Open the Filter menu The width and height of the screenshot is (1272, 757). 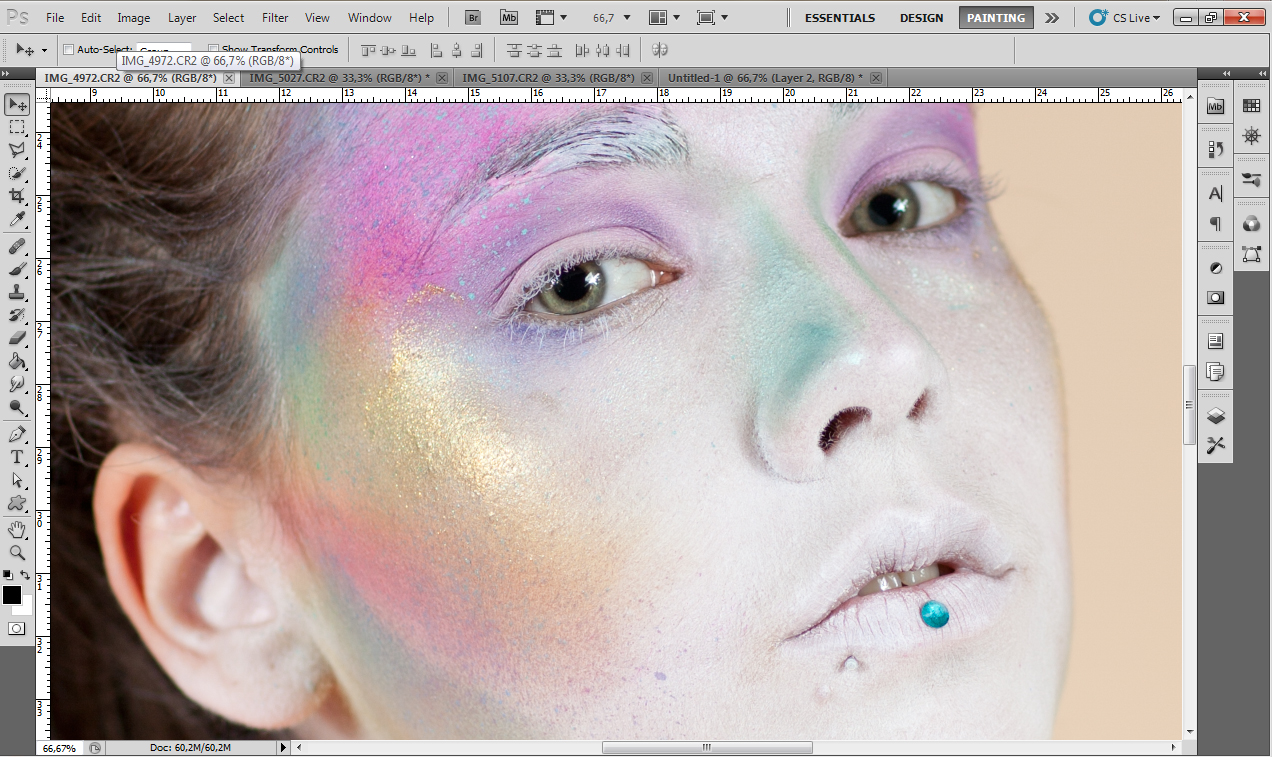[275, 17]
